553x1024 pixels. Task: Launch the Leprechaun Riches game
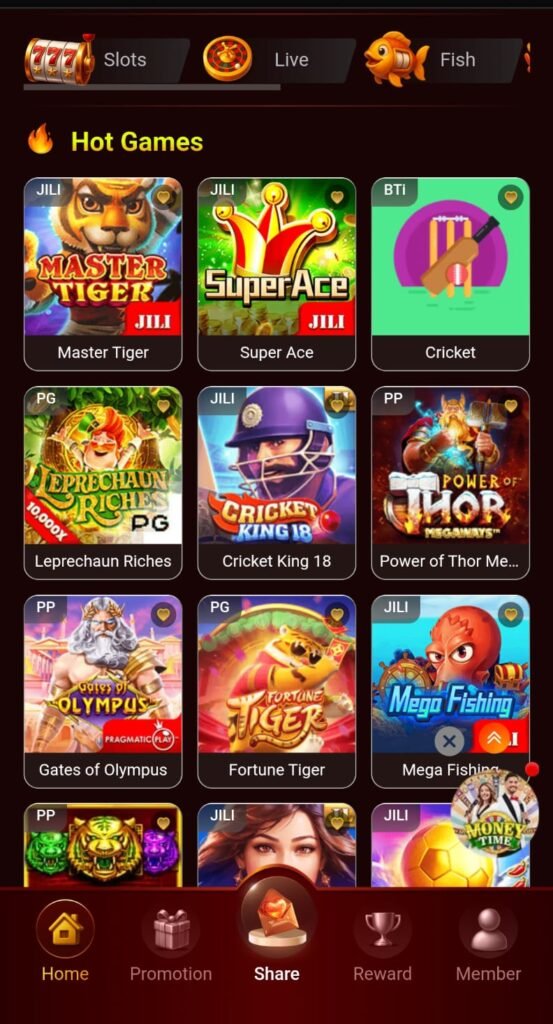[x=103, y=483]
